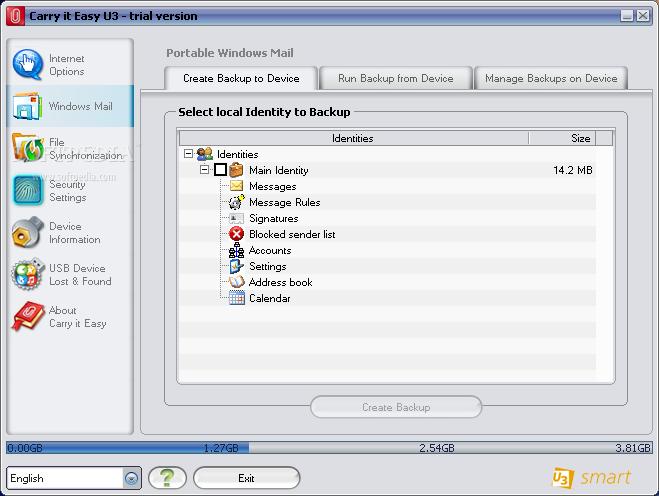Select the Signatures row text
Screen dimensions: 659x496
pos(274,219)
